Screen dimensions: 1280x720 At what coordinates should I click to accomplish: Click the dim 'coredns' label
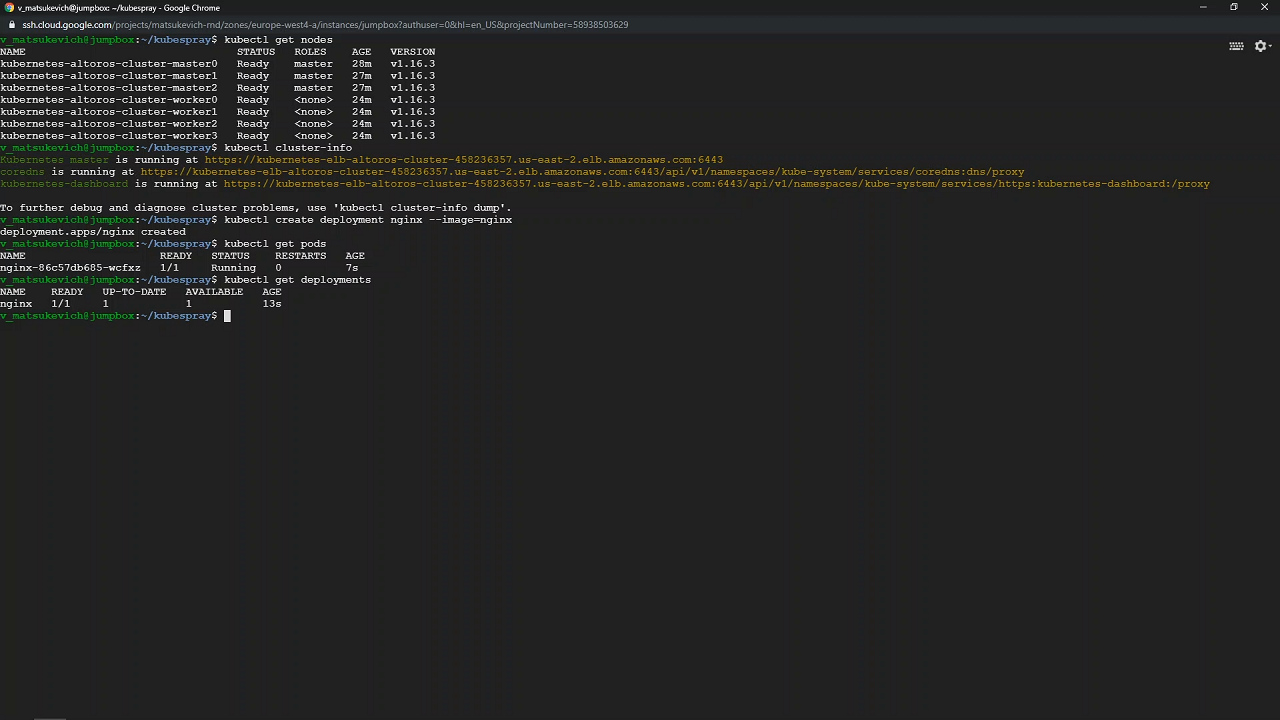(x=22, y=172)
